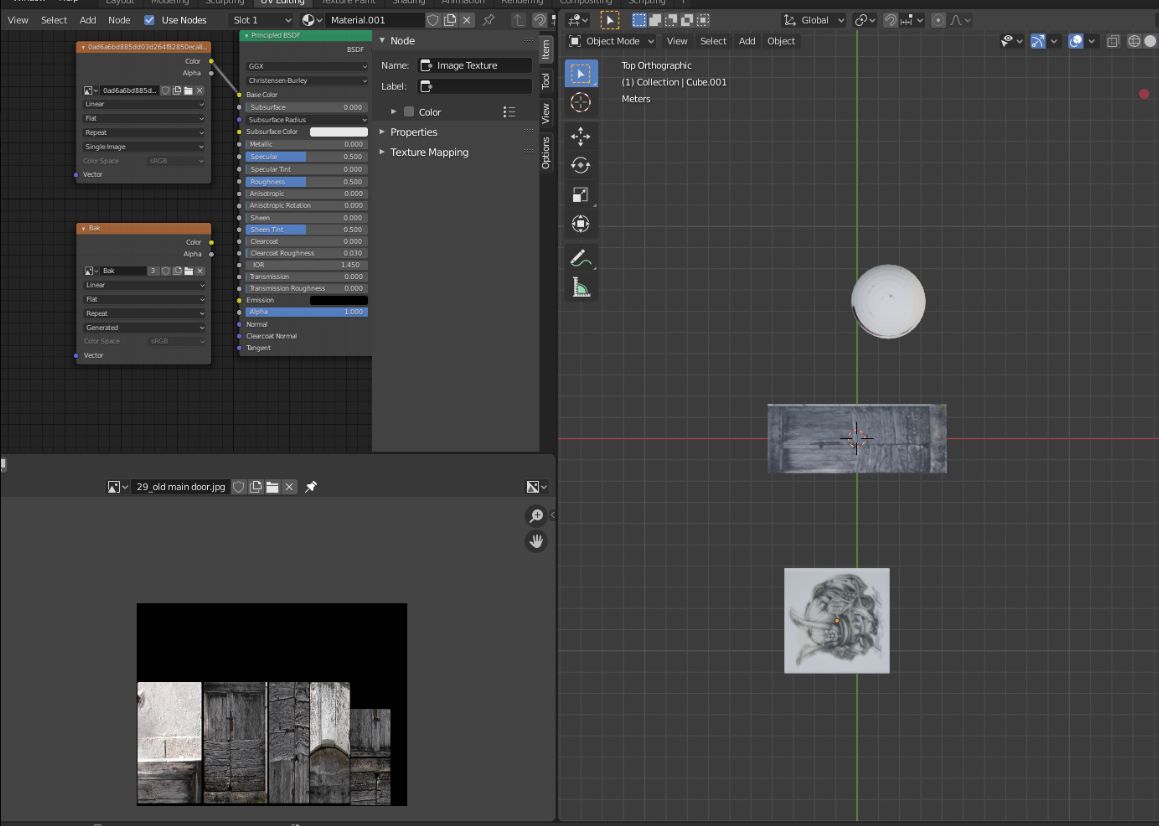
Task: Expand the Texture Mapping panel
Action: [x=428, y=152]
